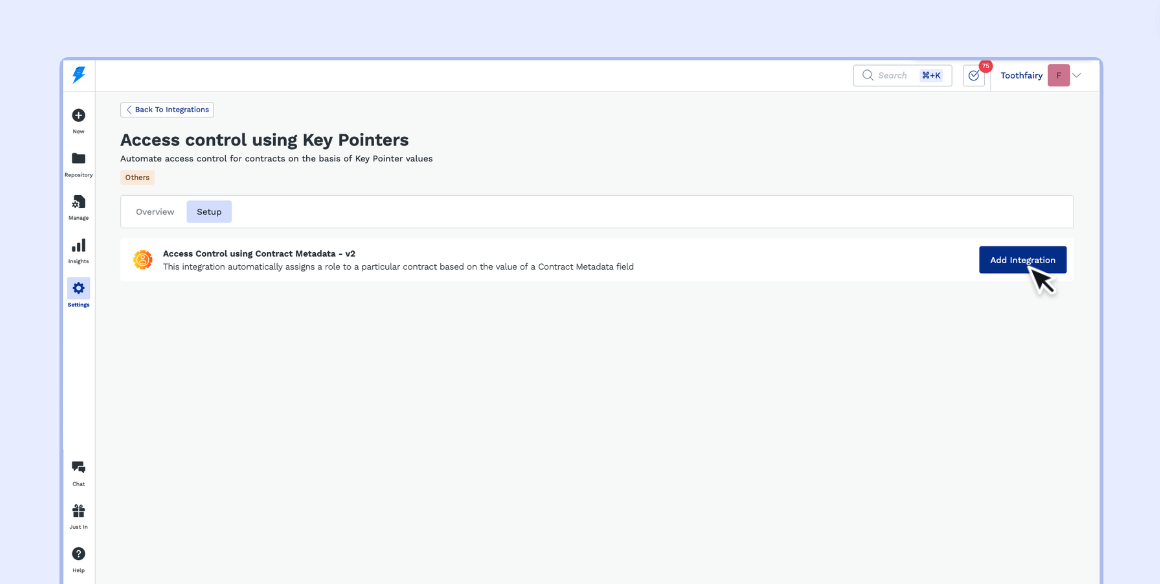Select the Setup tab
Image resolution: width=1160 pixels, height=584 pixels.
(209, 212)
